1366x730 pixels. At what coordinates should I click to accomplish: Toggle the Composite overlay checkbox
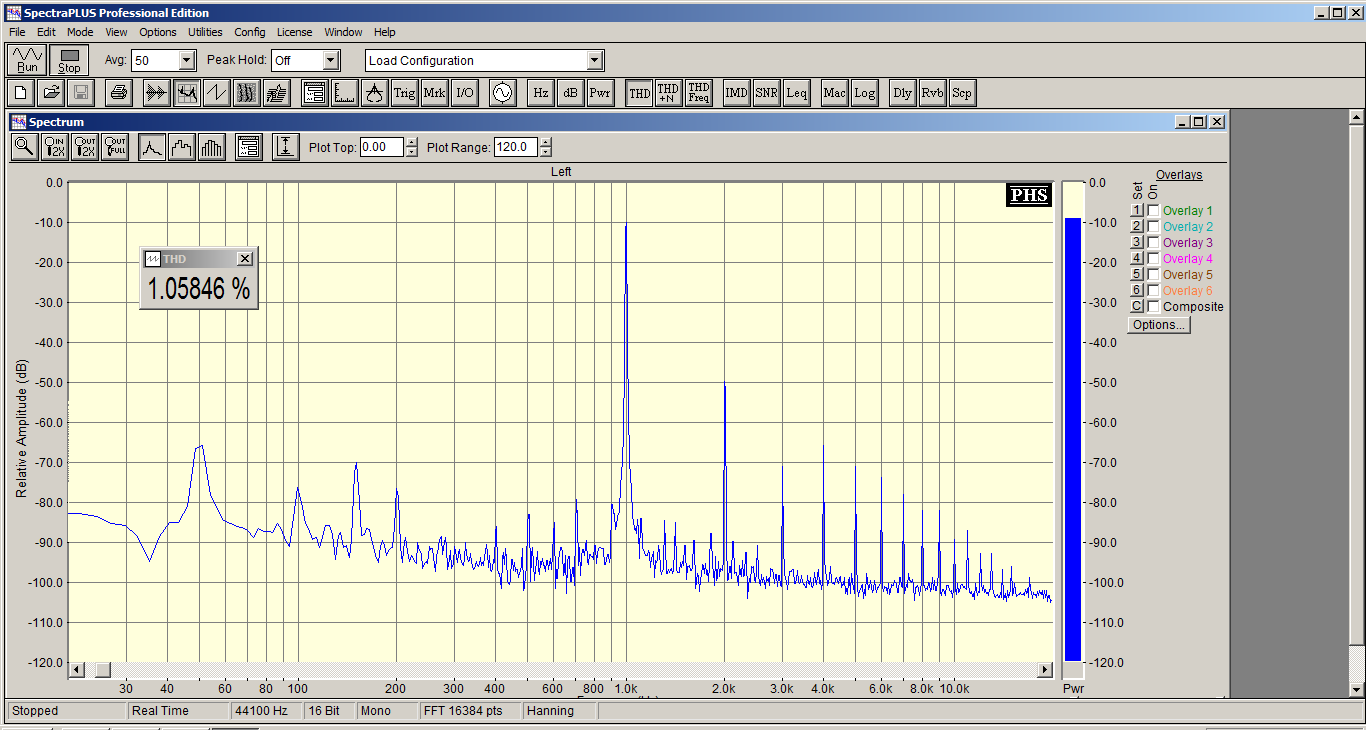tap(1153, 307)
